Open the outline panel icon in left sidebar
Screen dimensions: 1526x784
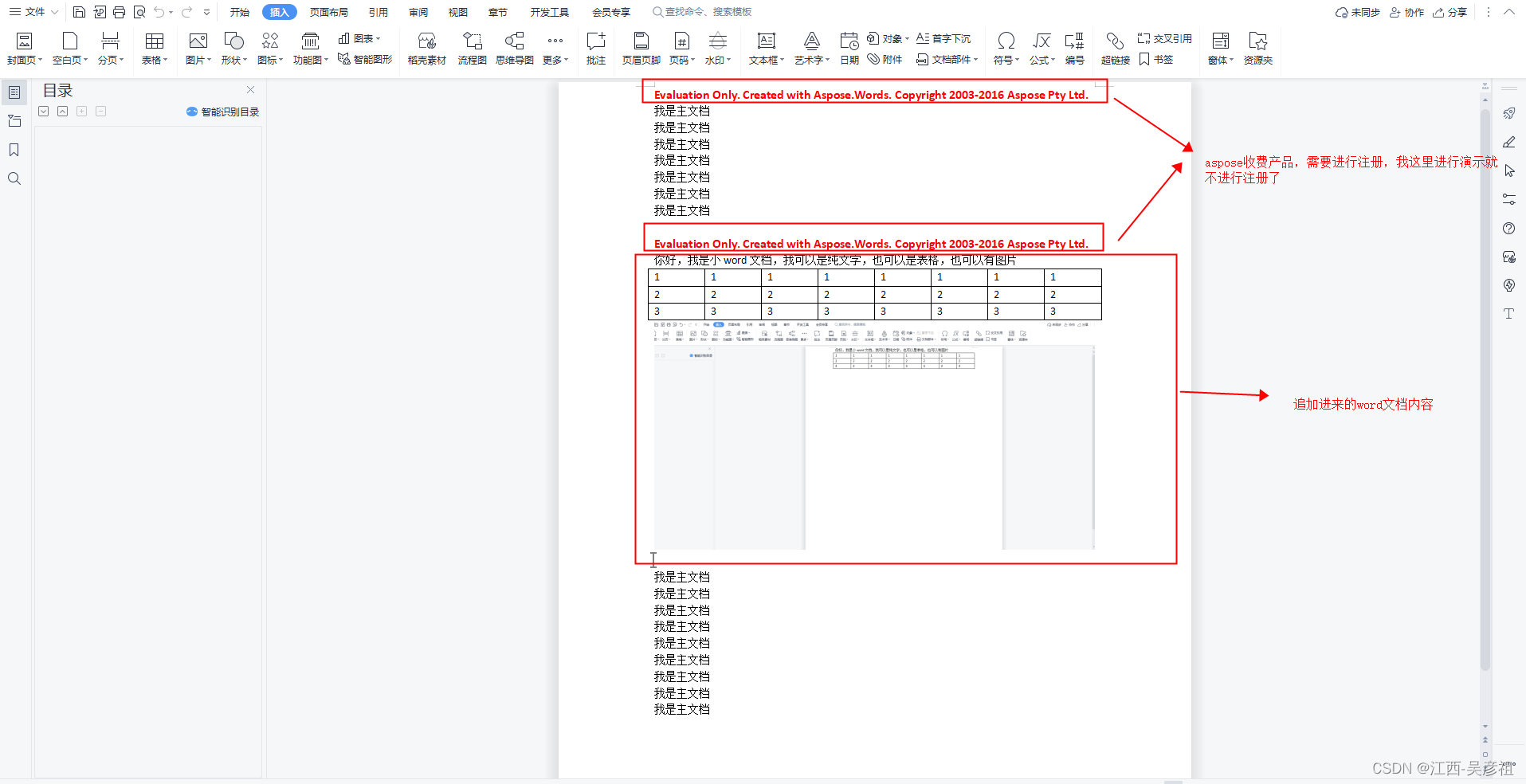(14, 92)
